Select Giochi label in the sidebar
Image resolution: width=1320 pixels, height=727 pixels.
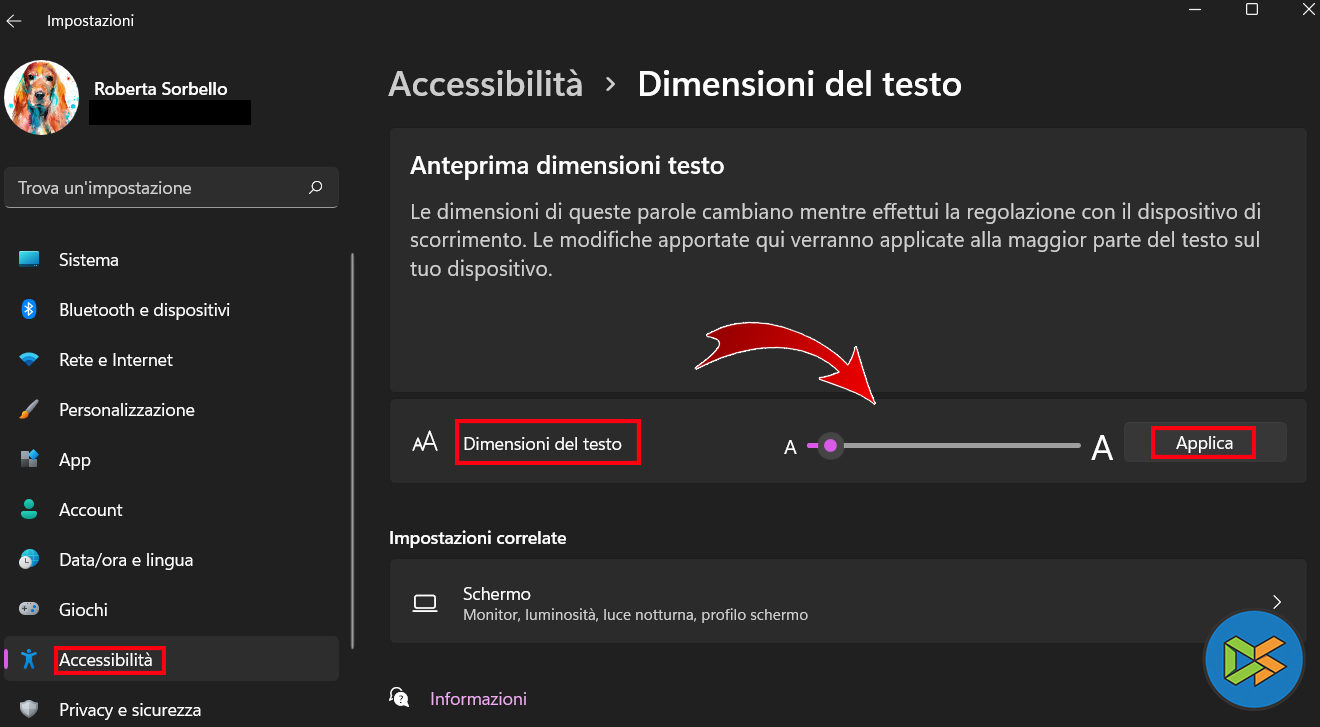pyautogui.click(x=83, y=610)
